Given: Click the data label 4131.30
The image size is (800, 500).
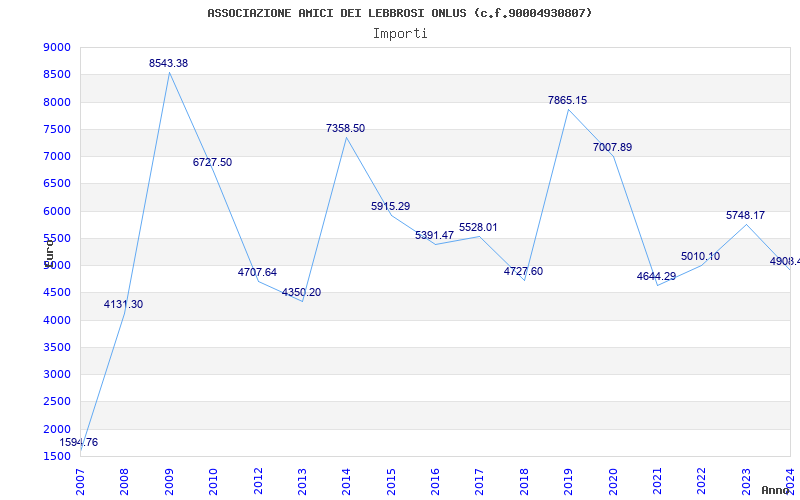Looking at the screenshot, I should 123,305.
